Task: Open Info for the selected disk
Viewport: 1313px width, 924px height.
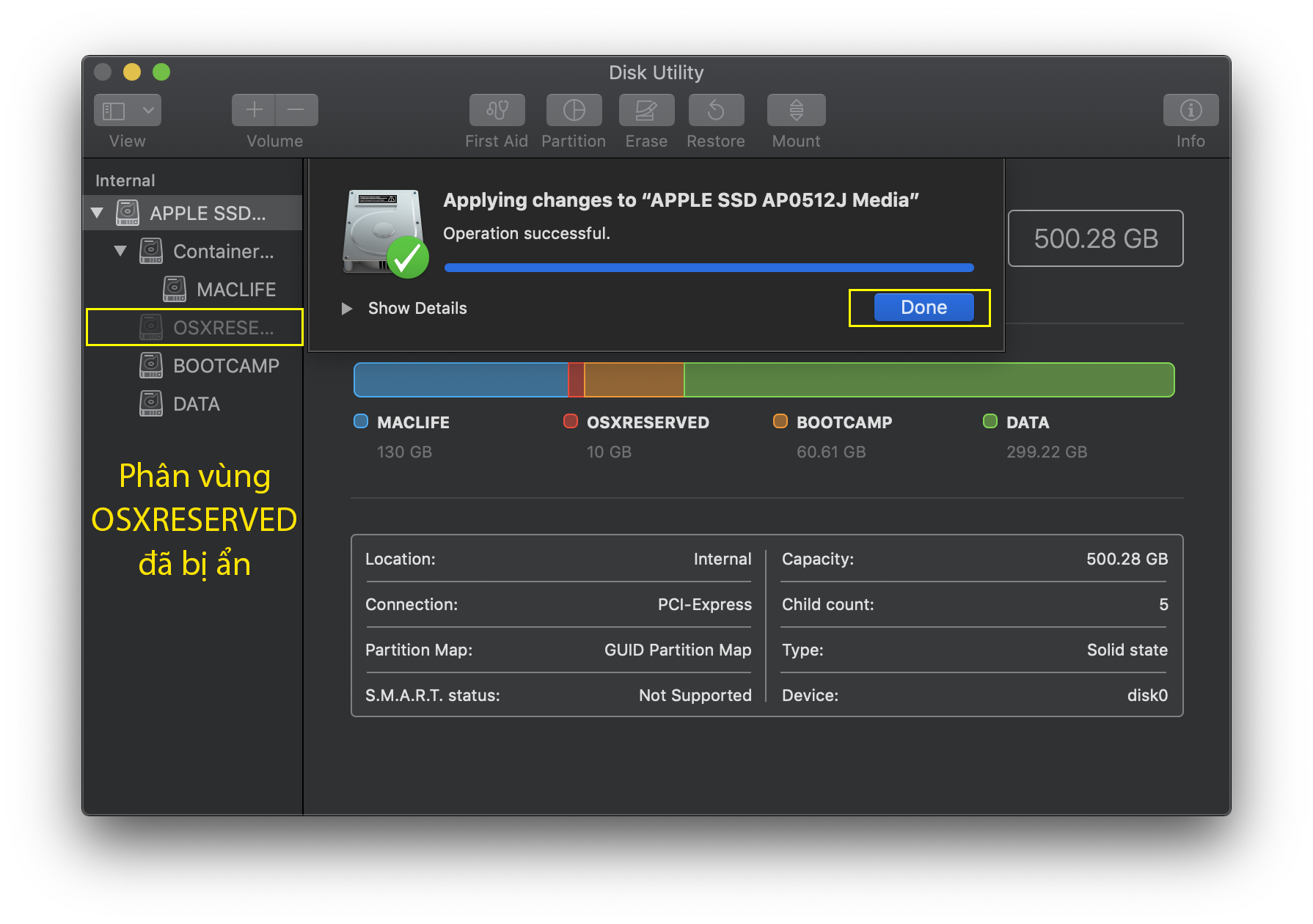Action: (x=1191, y=110)
